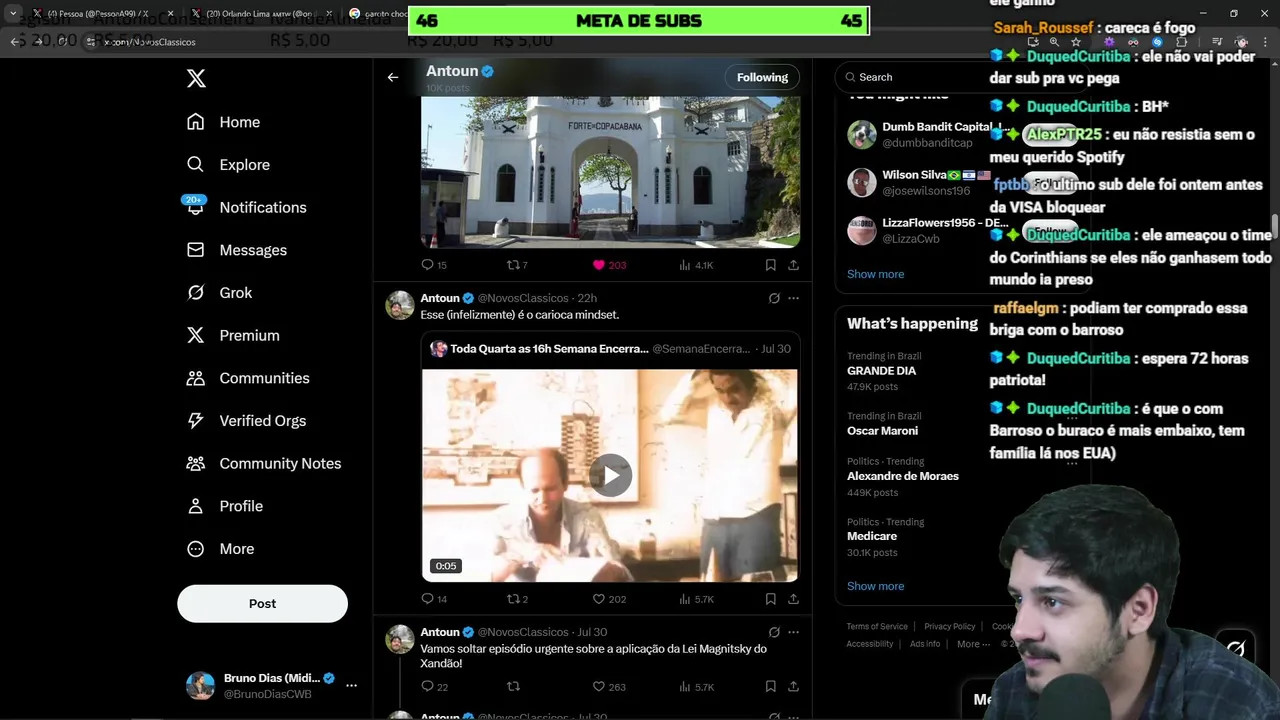View analytics on carioca mindset post
Image resolution: width=1280 pixels, height=720 pixels.
click(x=696, y=599)
